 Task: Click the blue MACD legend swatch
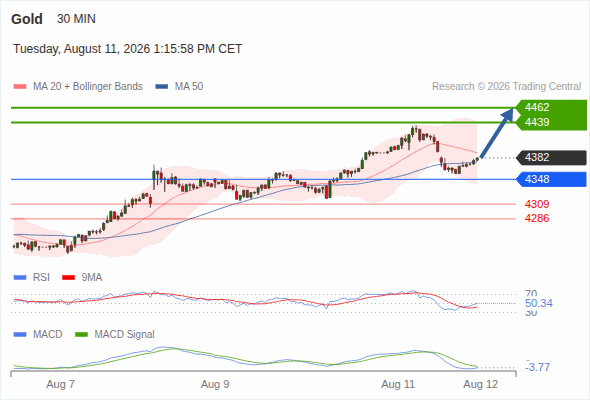(20, 335)
